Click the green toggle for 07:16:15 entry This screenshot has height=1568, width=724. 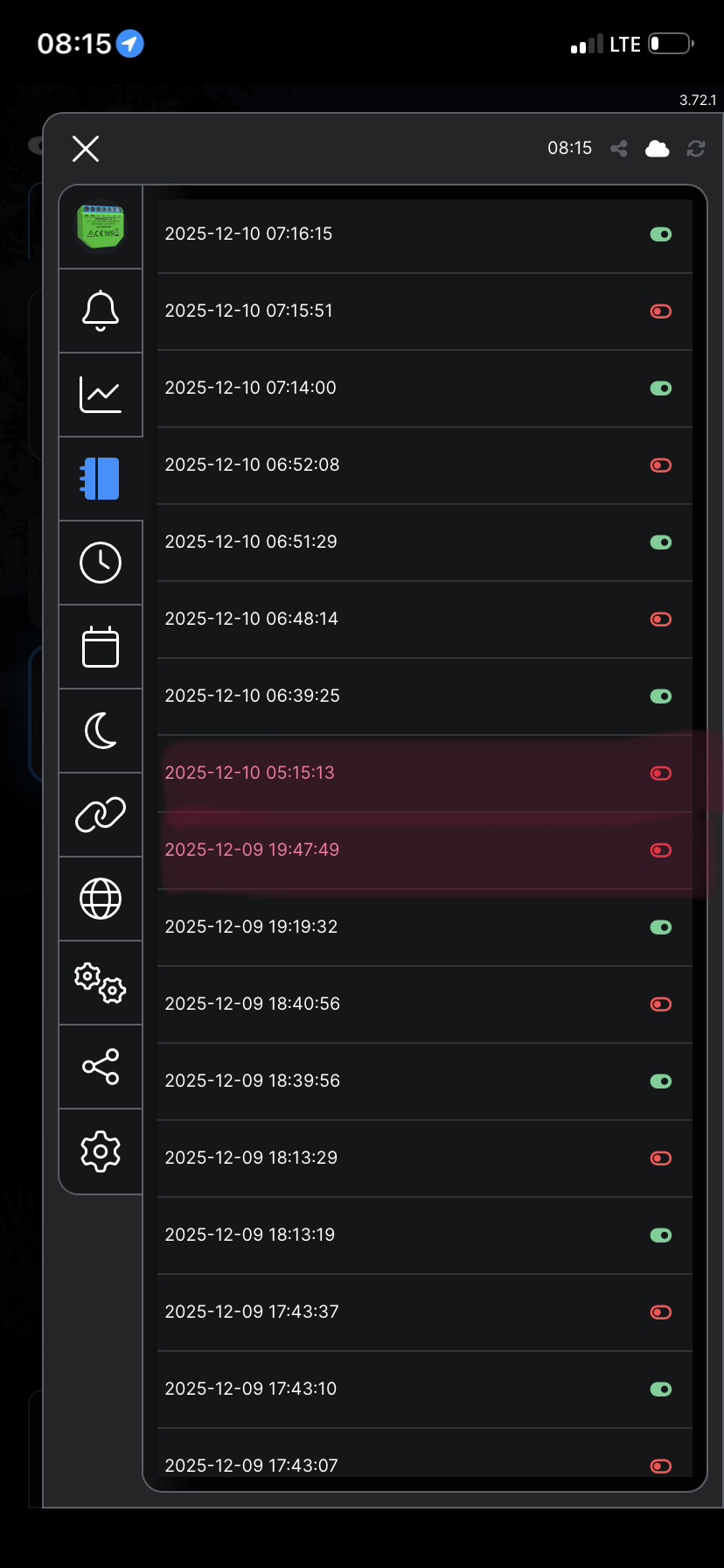click(x=661, y=234)
